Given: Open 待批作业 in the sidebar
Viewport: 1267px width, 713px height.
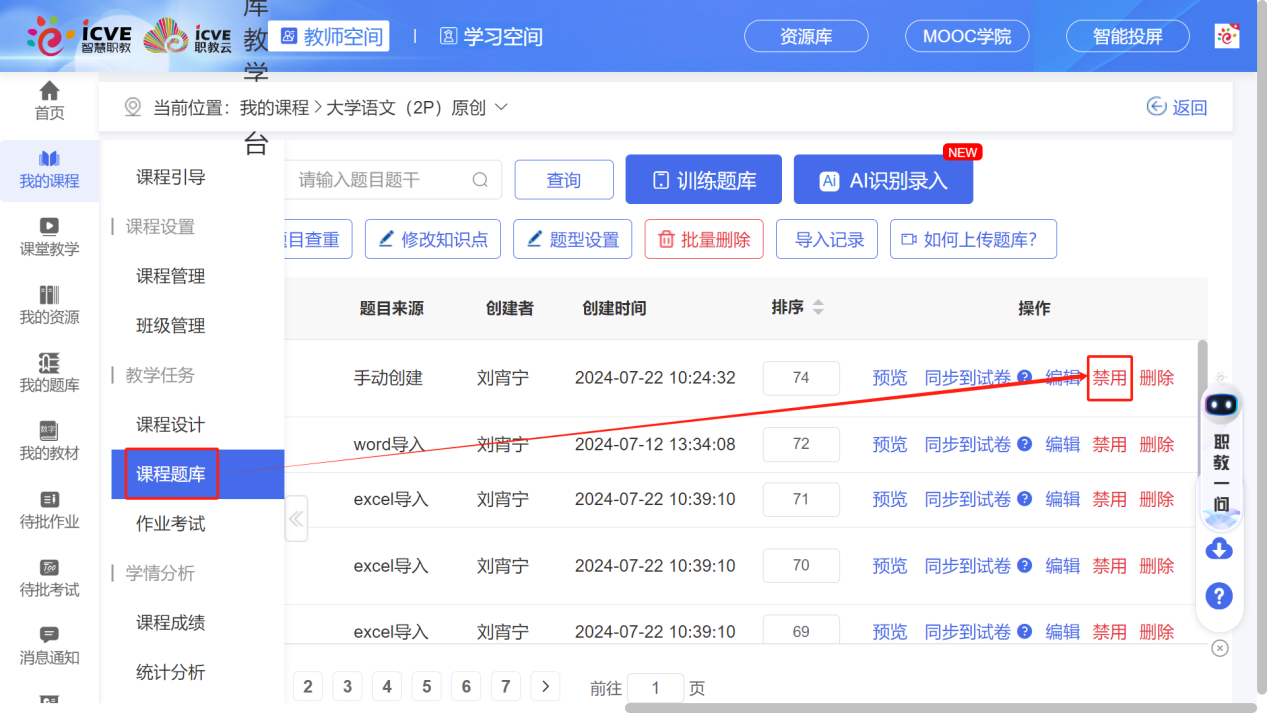Looking at the screenshot, I should click(x=47, y=506).
